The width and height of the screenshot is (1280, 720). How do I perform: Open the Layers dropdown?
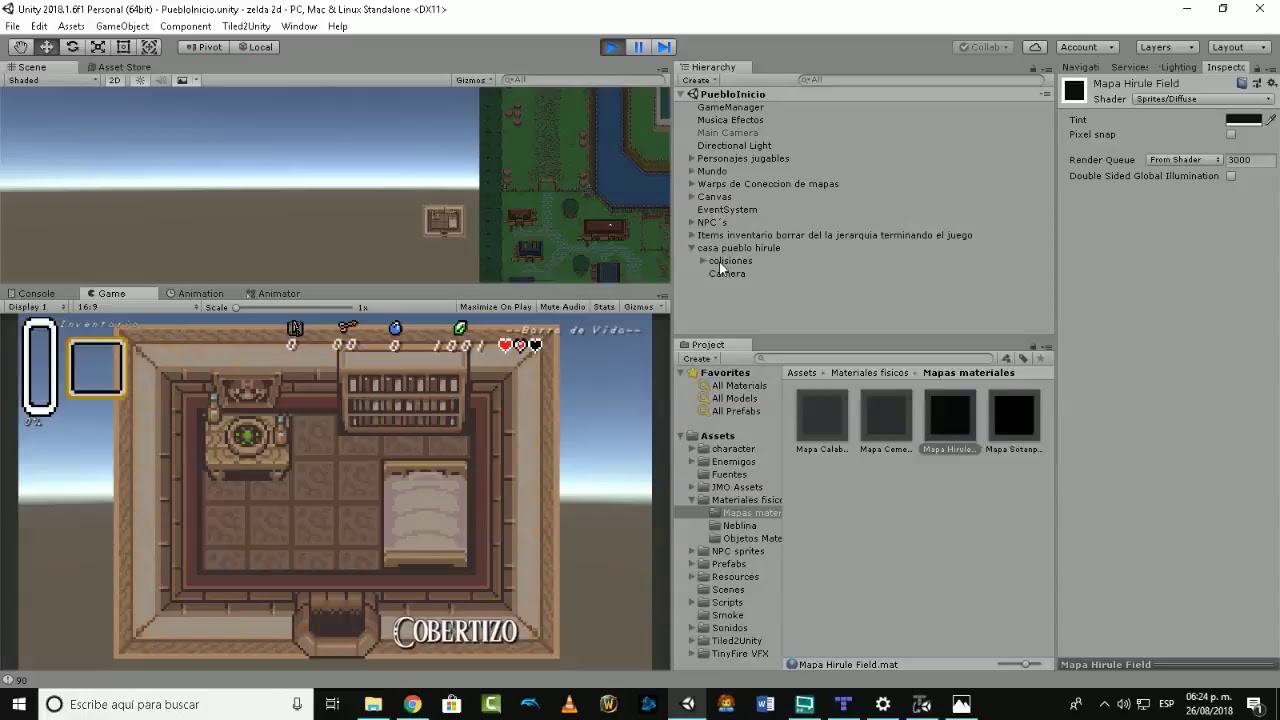(1166, 47)
